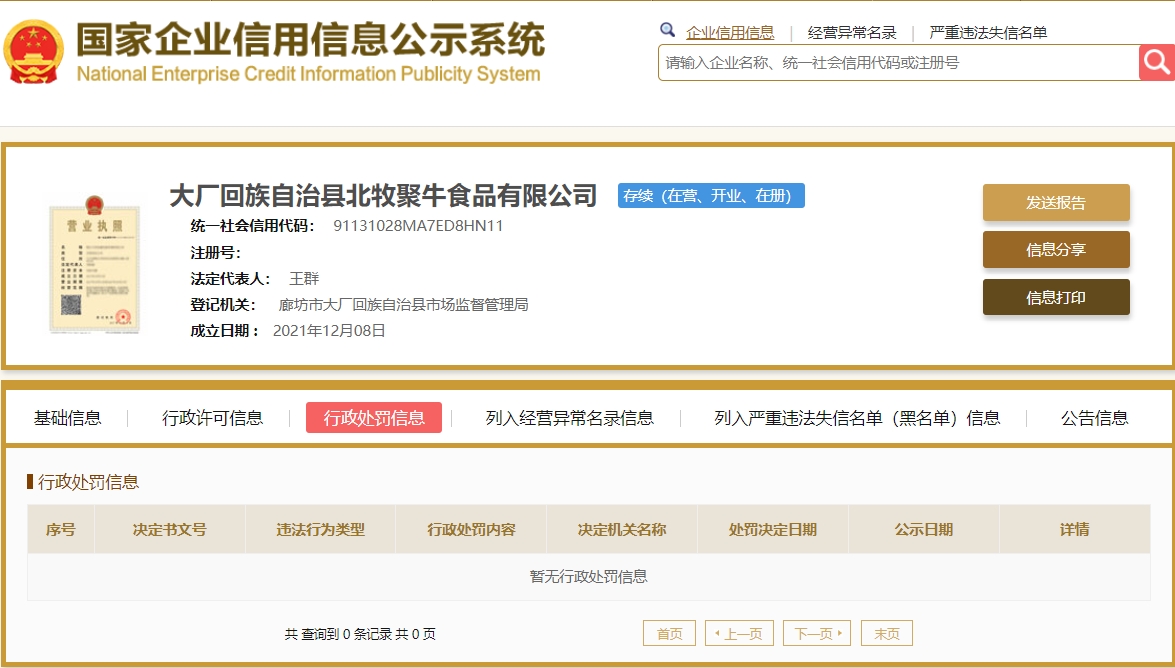Select the 经营异常名录 search category
Image resolution: width=1175 pixels, height=668 pixels.
tap(852, 32)
